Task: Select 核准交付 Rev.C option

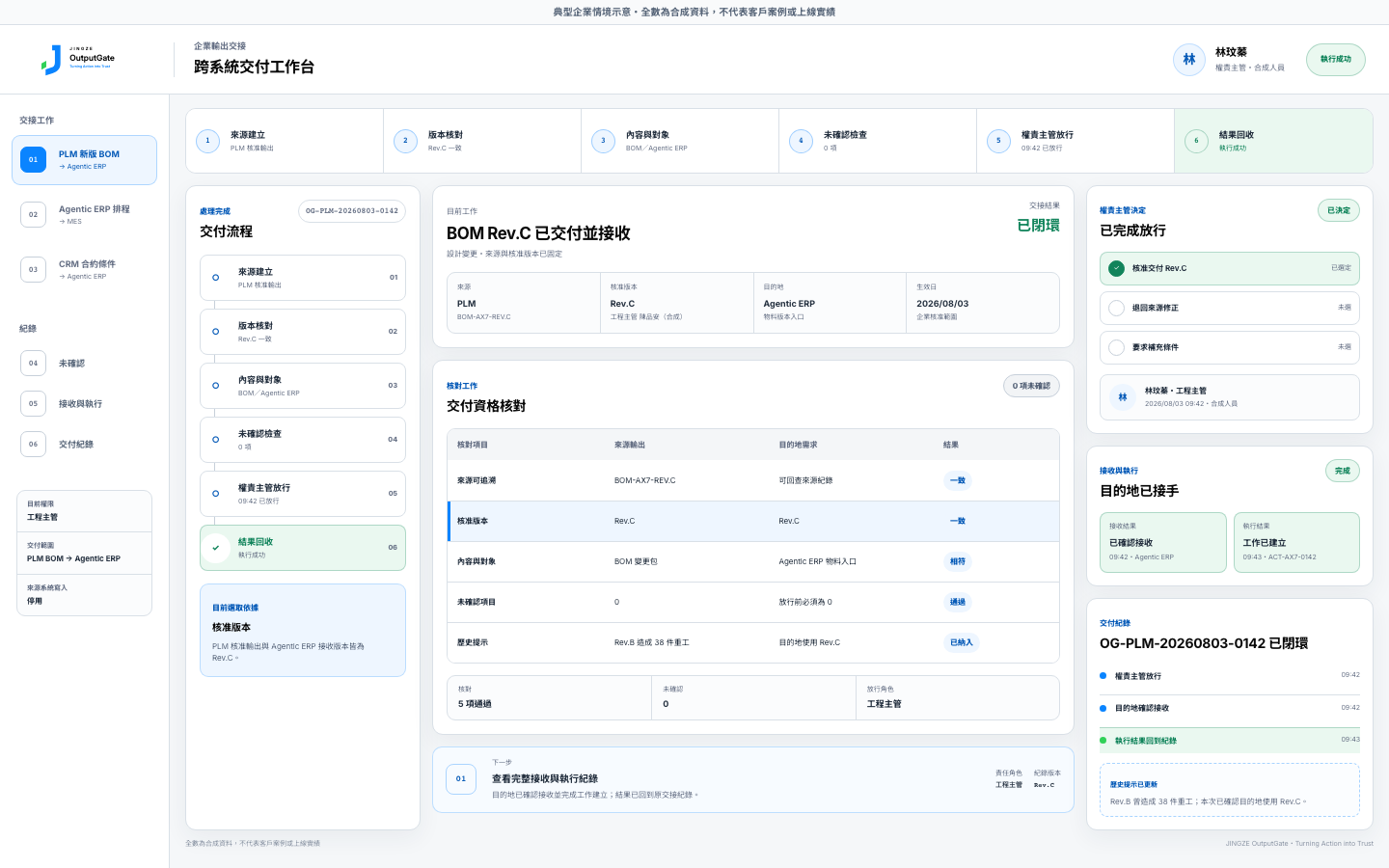Action: click(1230, 268)
